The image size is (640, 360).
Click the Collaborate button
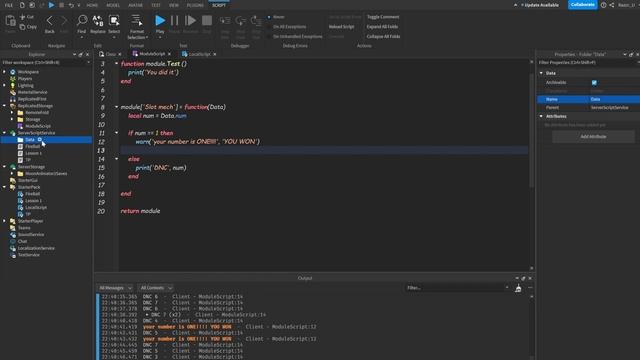(x=582, y=5)
